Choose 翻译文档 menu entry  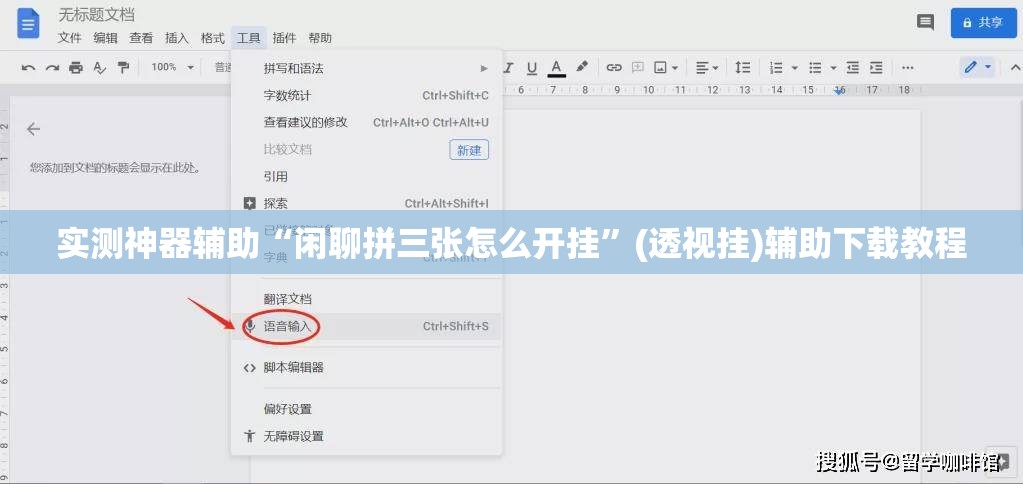pyautogui.click(x=367, y=299)
